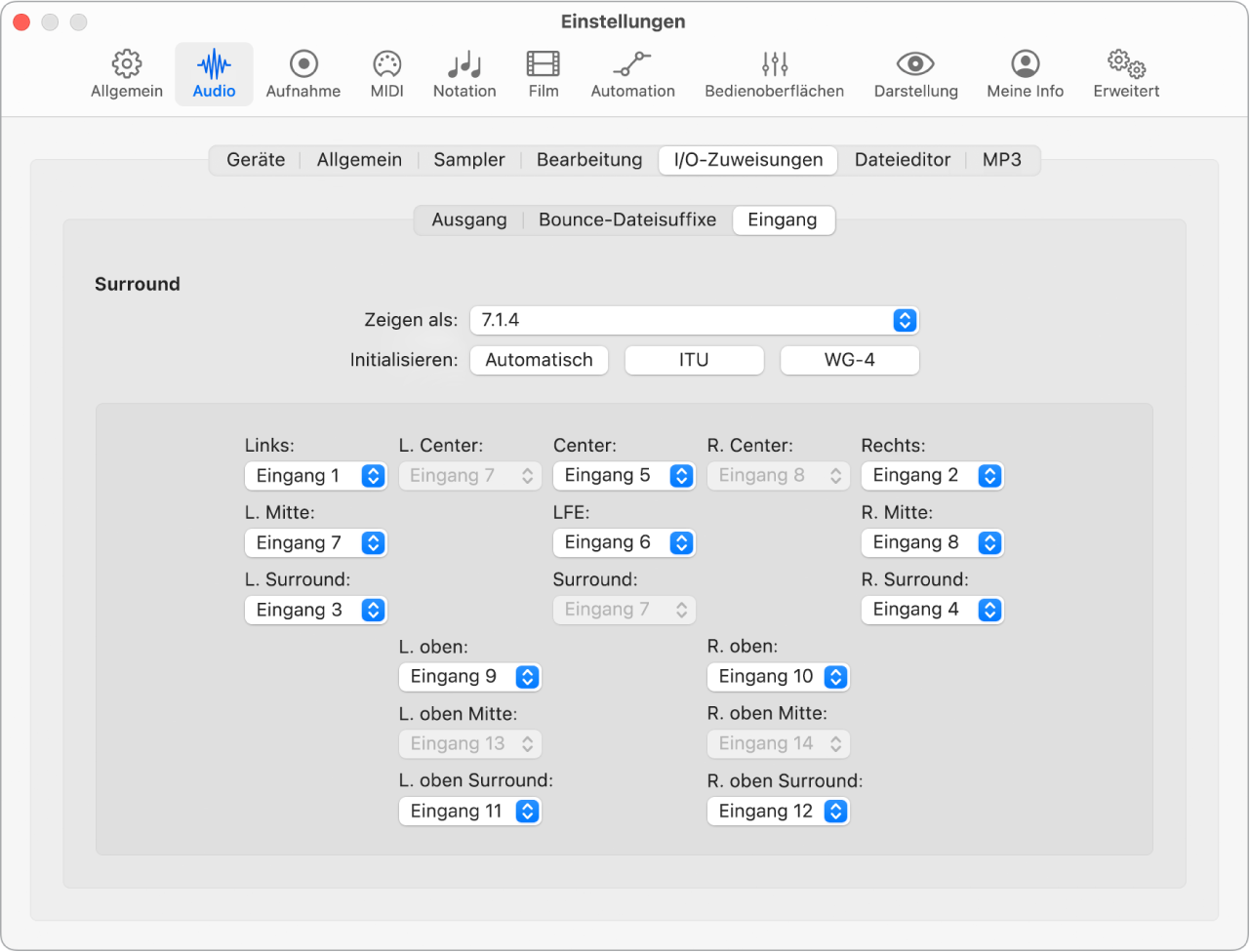Open the Zeigen als format dropdown
This screenshot has height=952, width=1251.
[694, 320]
